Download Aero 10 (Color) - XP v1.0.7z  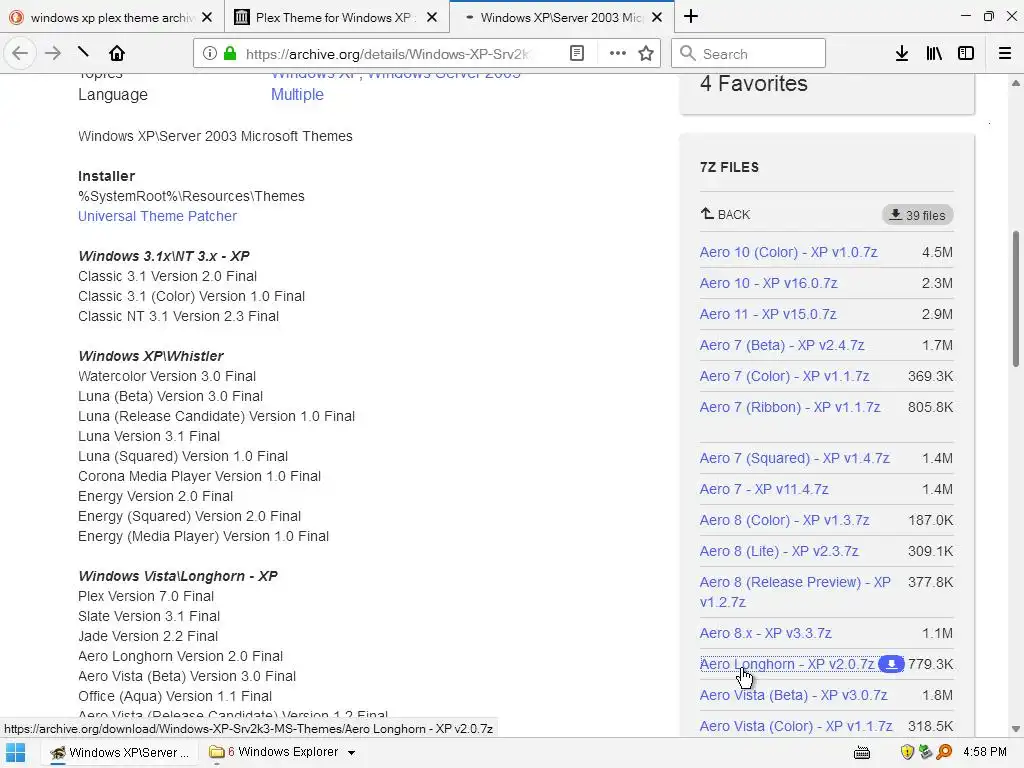(788, 252)
